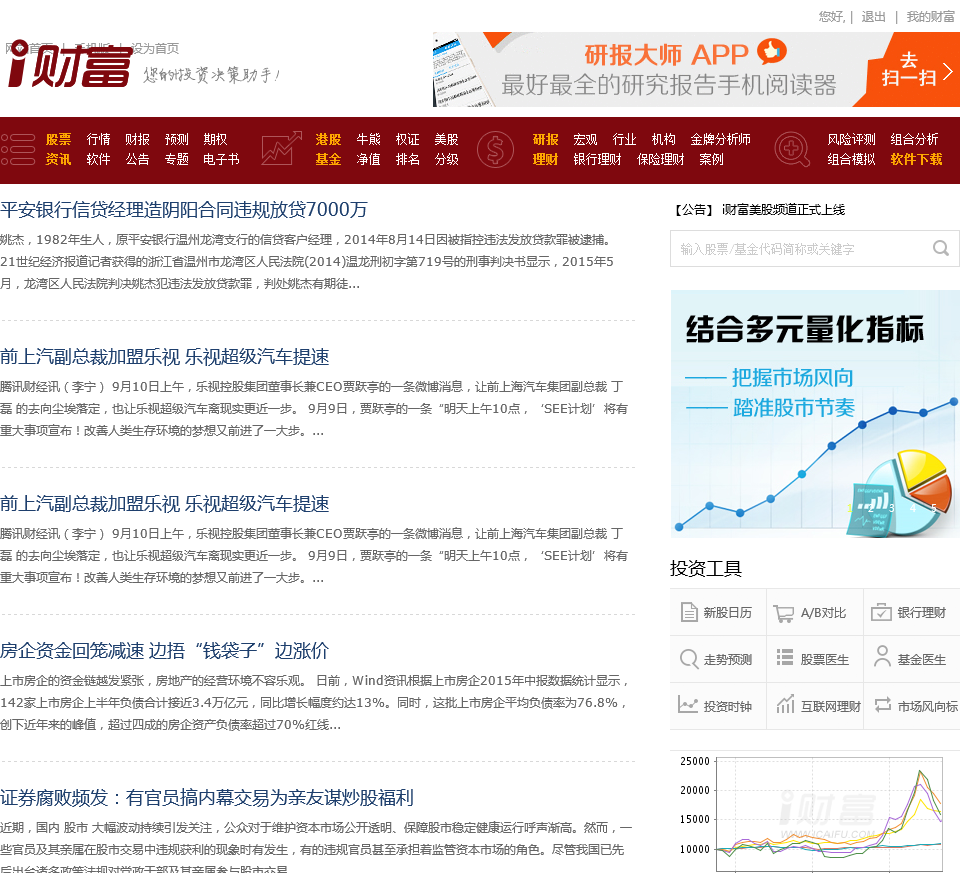The width and height of the screenshot is (960, 873).
Task: Open the 行情 menu item
Action: coord(98,140)
